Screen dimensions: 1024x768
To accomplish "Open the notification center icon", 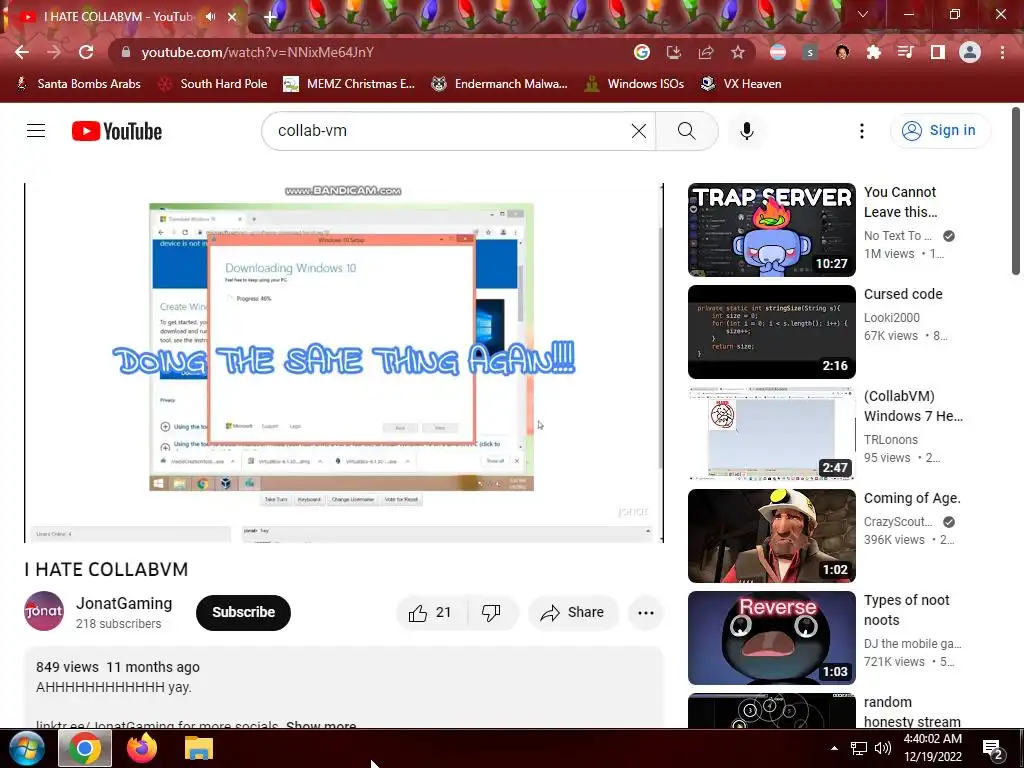I will [993, 750].
